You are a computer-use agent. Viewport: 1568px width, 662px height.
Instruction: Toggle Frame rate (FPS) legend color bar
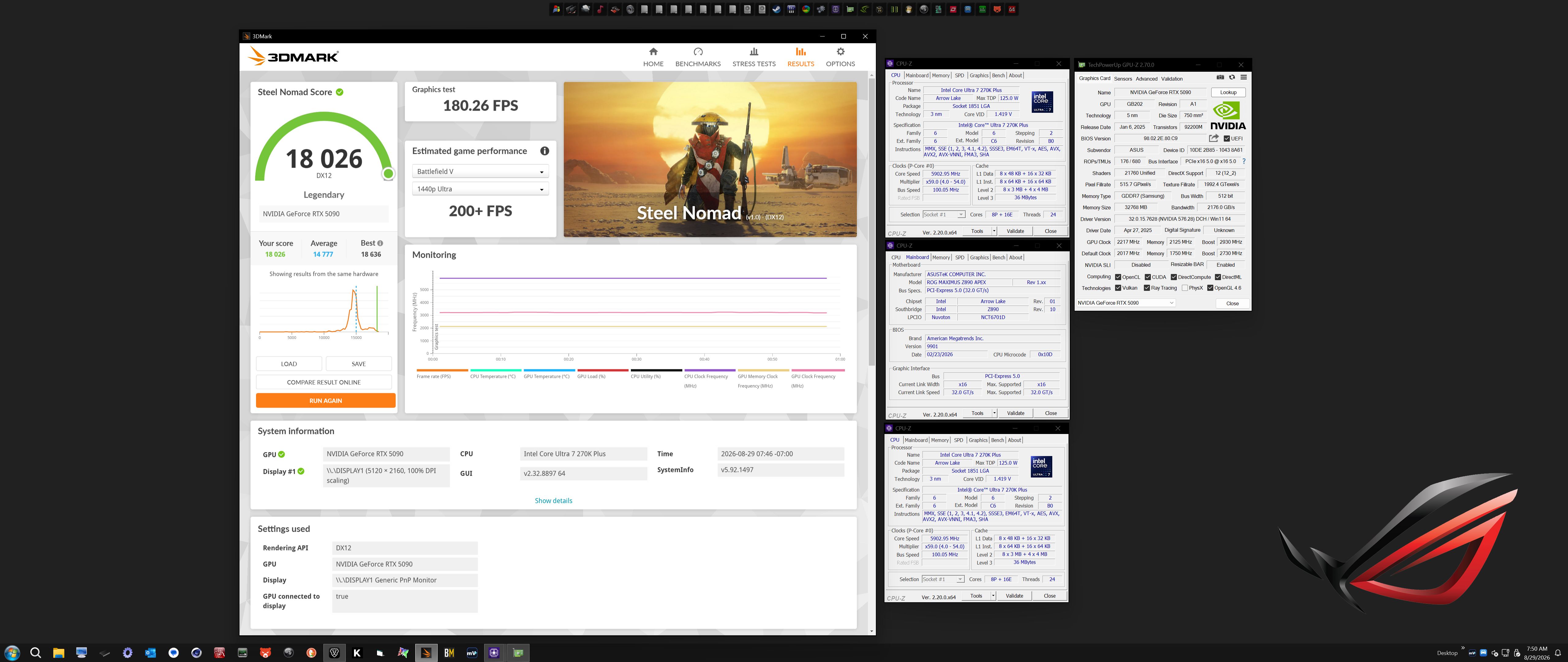pos(442,370)
